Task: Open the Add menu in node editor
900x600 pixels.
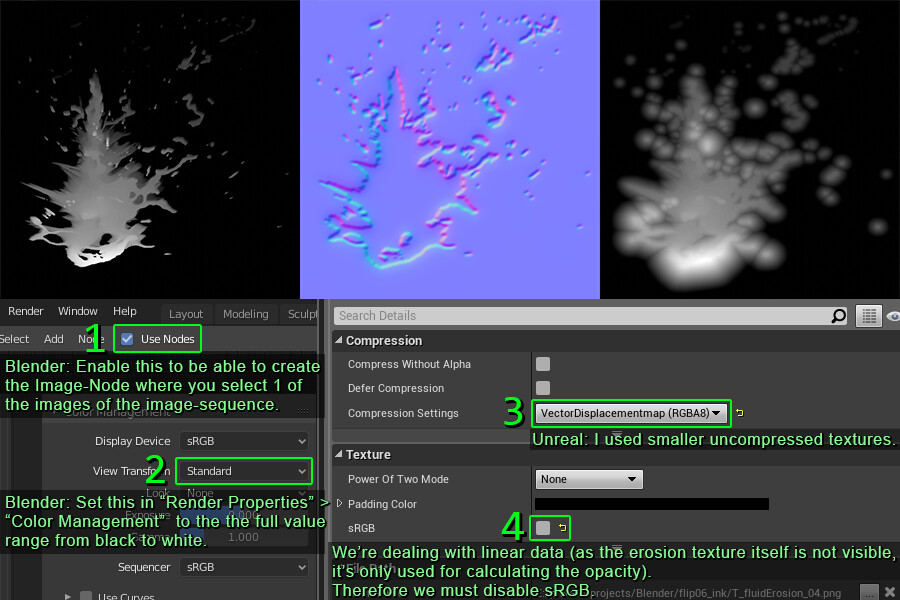Action: 53,339
